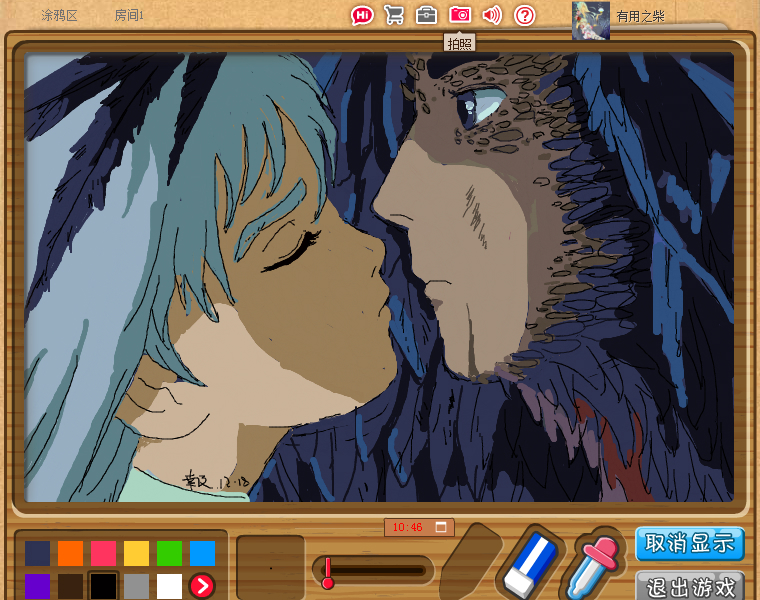Adjust the brush size slider handle
This screenshot has width=760, height=600.
(328, 573)
